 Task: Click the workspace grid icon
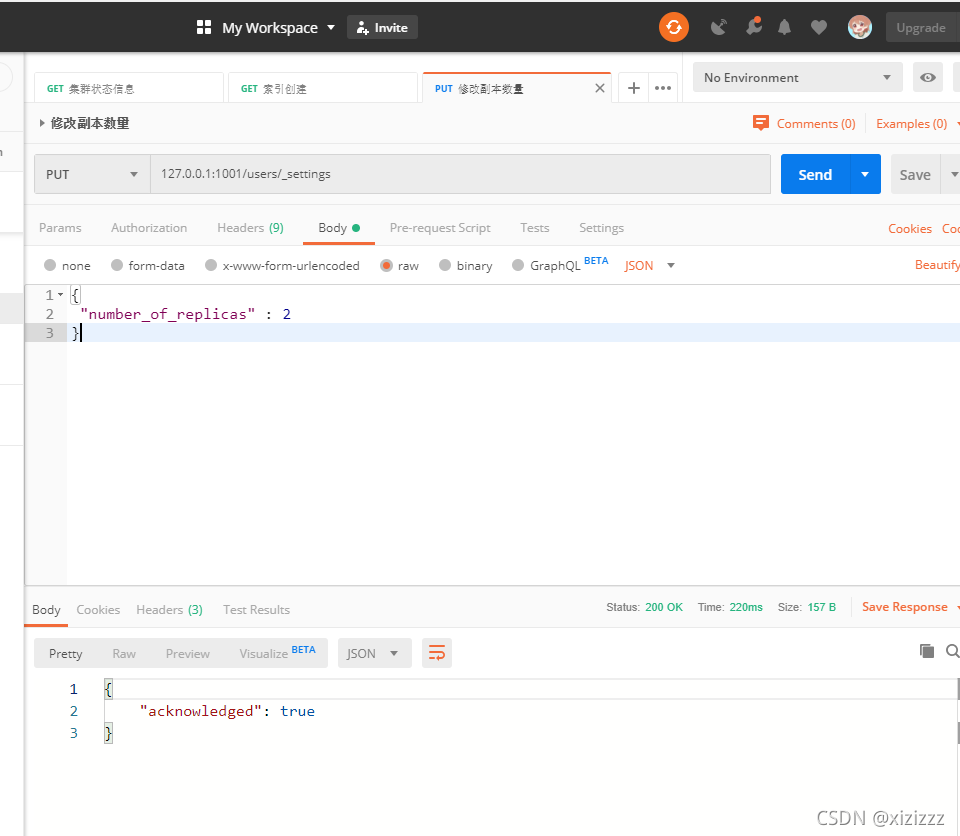[203, 27]
